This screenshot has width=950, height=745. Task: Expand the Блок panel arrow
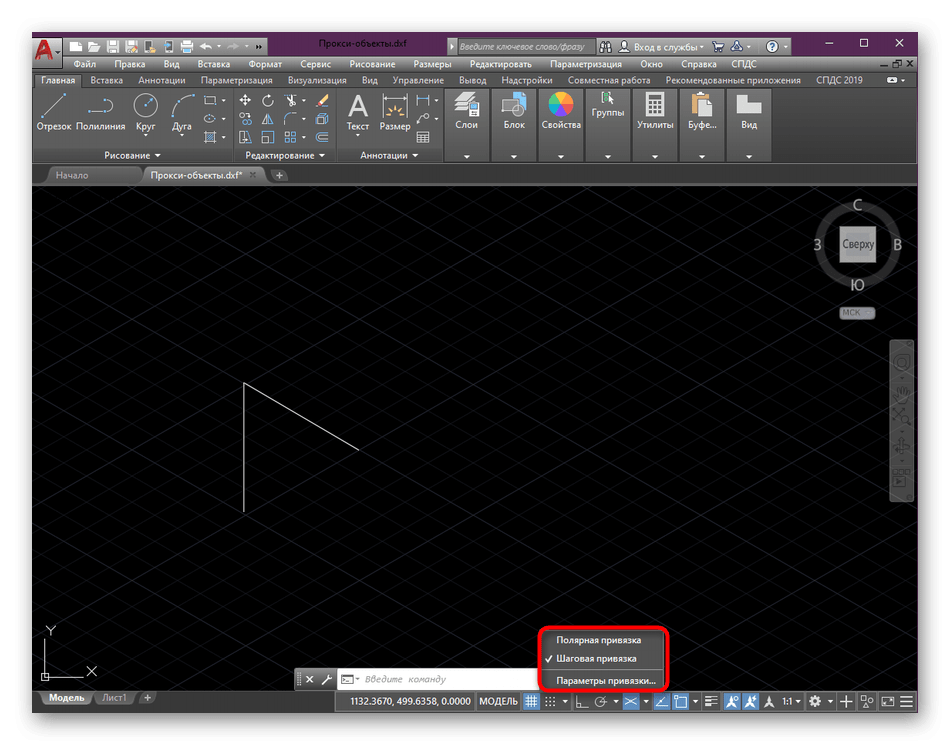[x=514, y=156]
